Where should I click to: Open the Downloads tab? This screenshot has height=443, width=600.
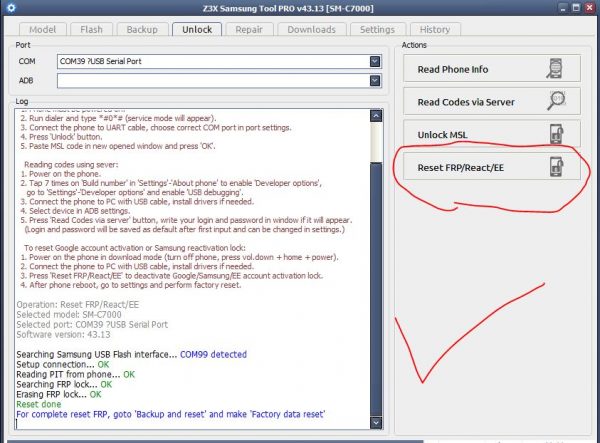311,29
